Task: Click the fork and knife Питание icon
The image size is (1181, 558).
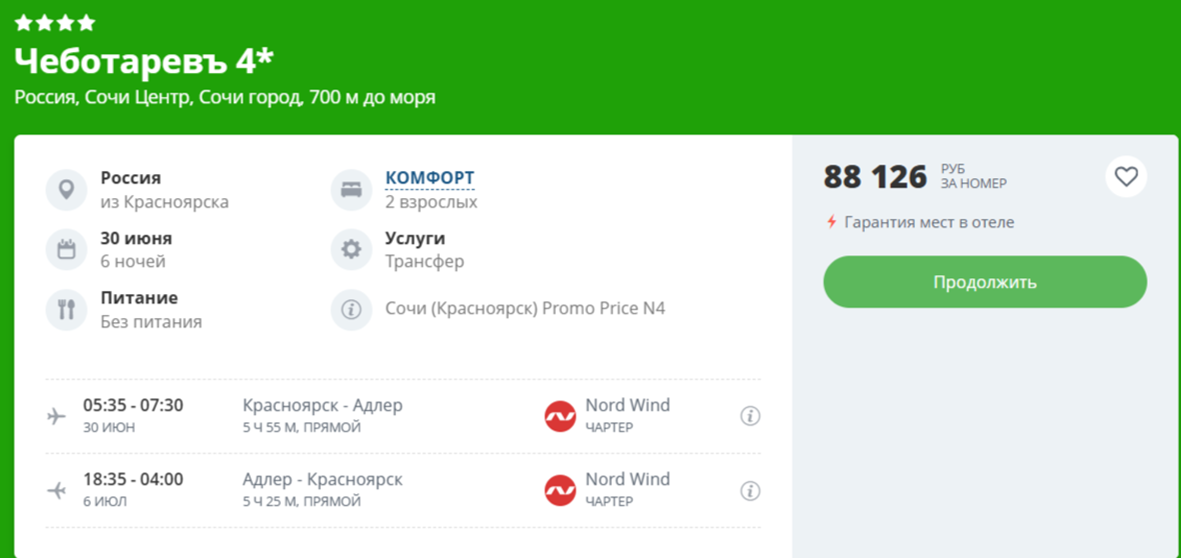Action: [66, 309]
